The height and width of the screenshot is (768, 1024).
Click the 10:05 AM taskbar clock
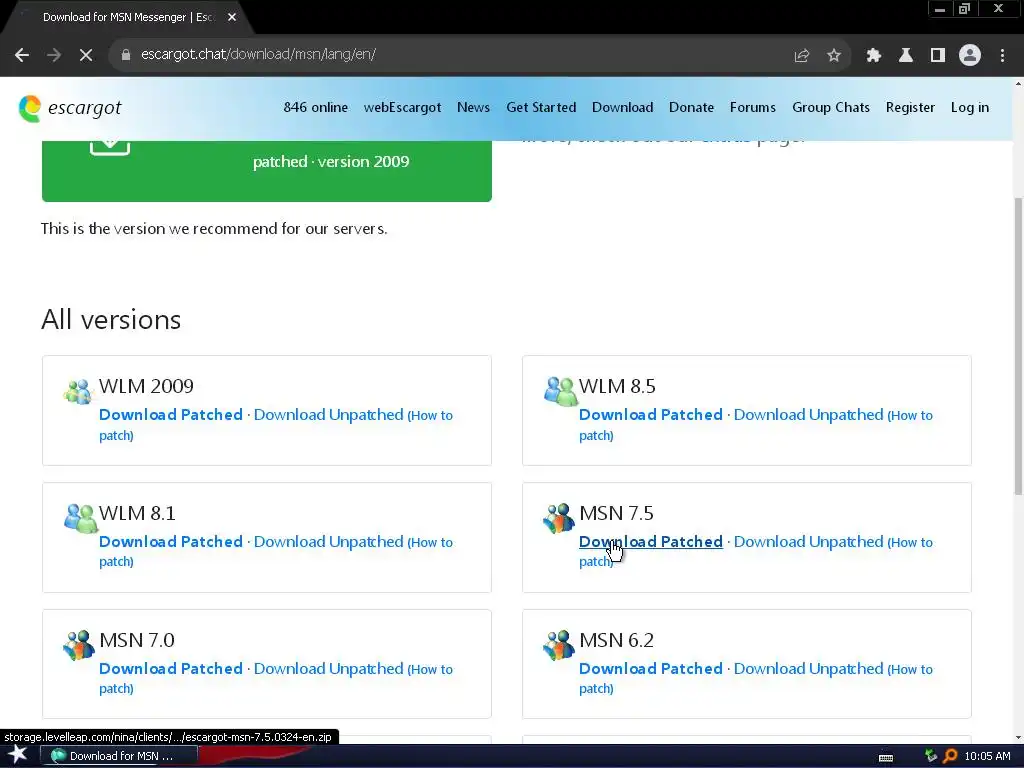[987, 756]
